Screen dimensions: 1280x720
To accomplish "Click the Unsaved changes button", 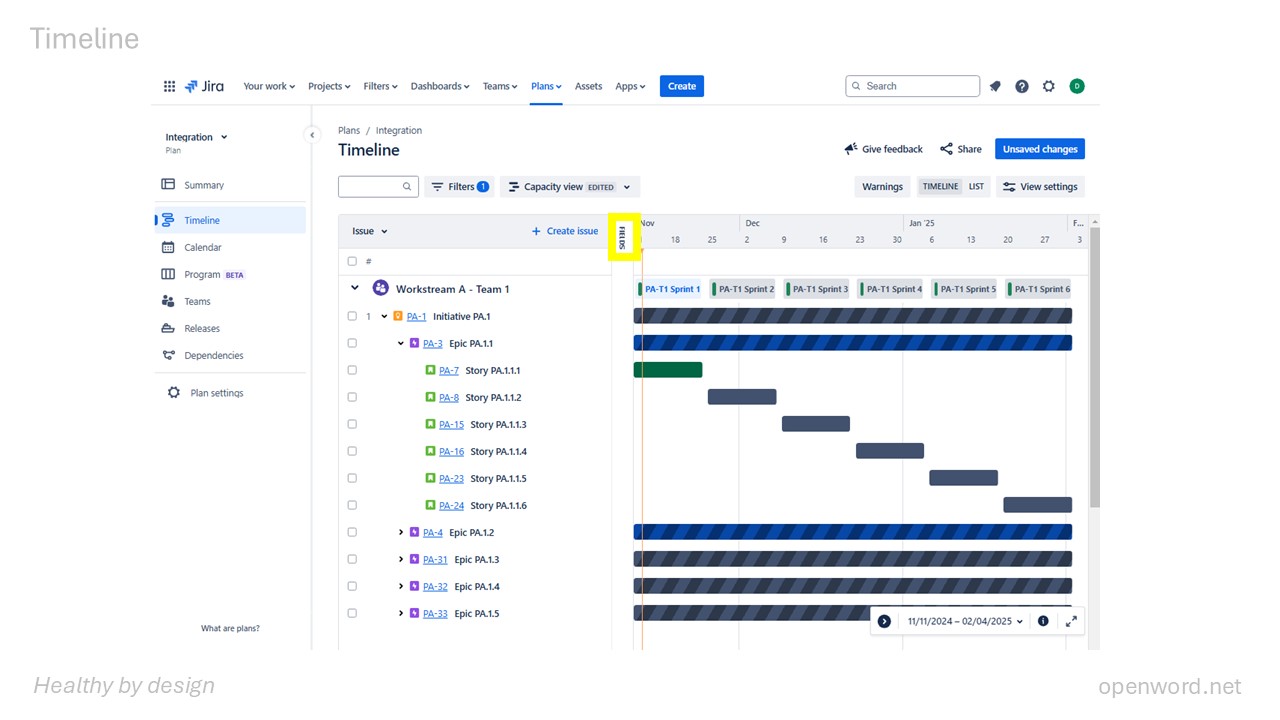I will 1040,149.
